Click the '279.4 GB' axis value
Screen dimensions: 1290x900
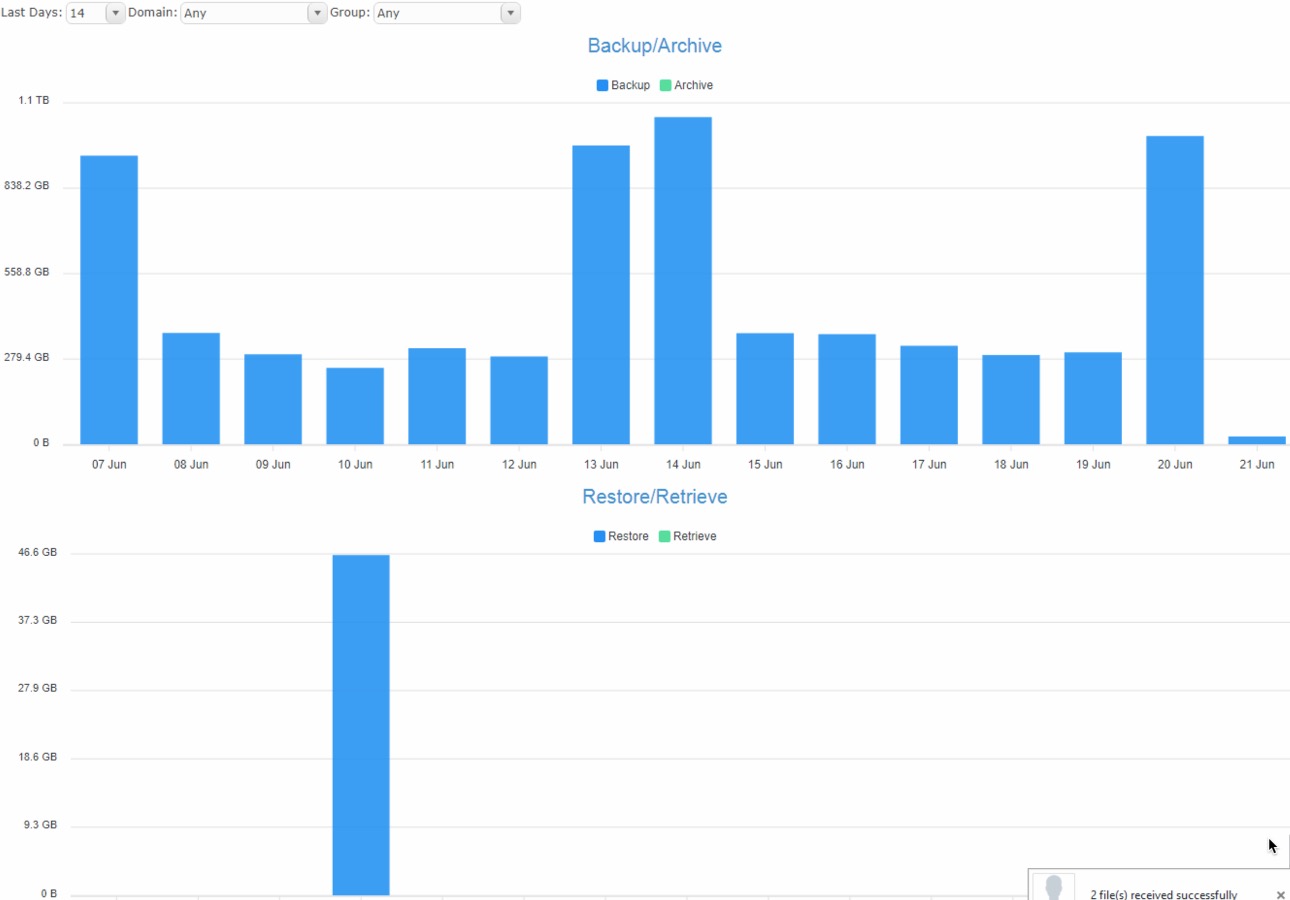point(27,357)
